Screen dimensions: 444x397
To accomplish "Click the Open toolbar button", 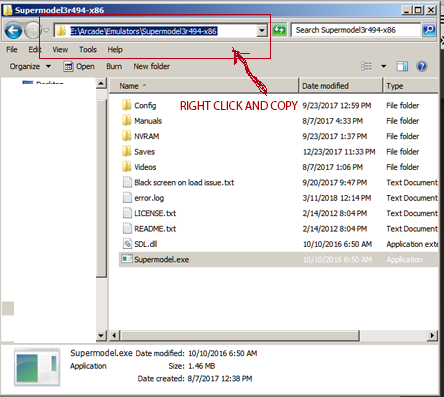I will (x=79, y=66).
